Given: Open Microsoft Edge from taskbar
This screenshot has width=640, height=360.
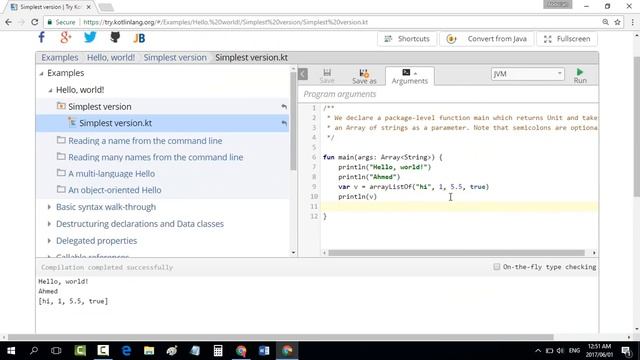Looking at the screenshot, I should (x=127, y=351).
